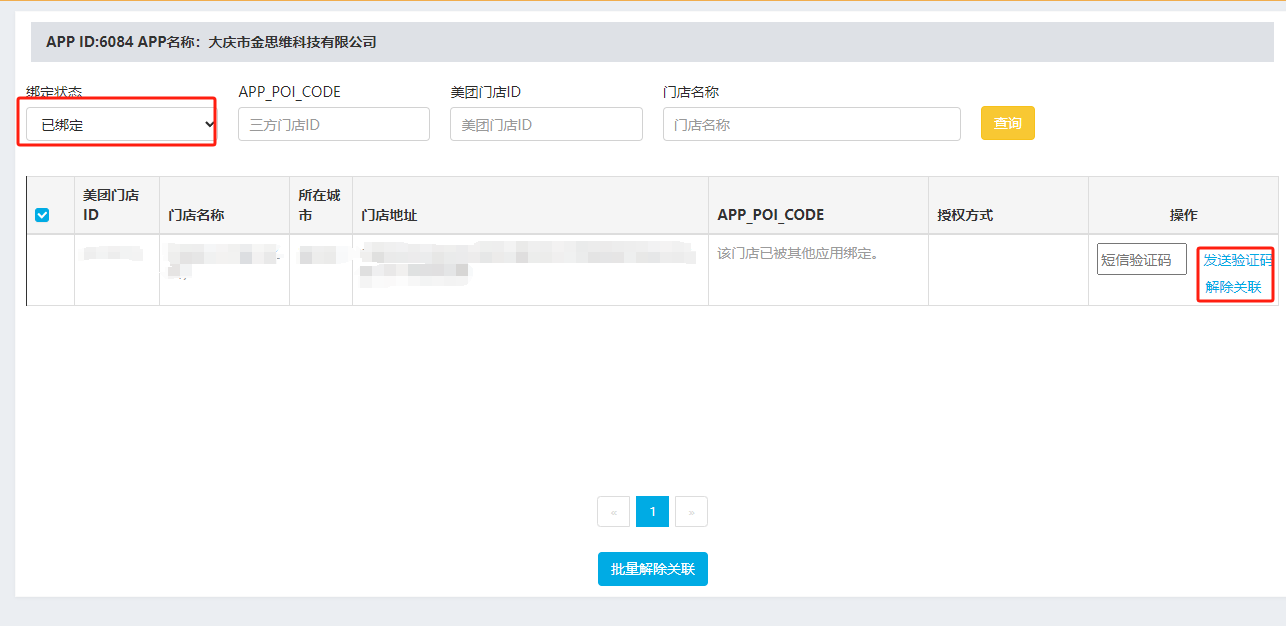Screen dimensions: 1286x626
Task: Click the 短信验证码 input in the row
Action: [1141, 260]
